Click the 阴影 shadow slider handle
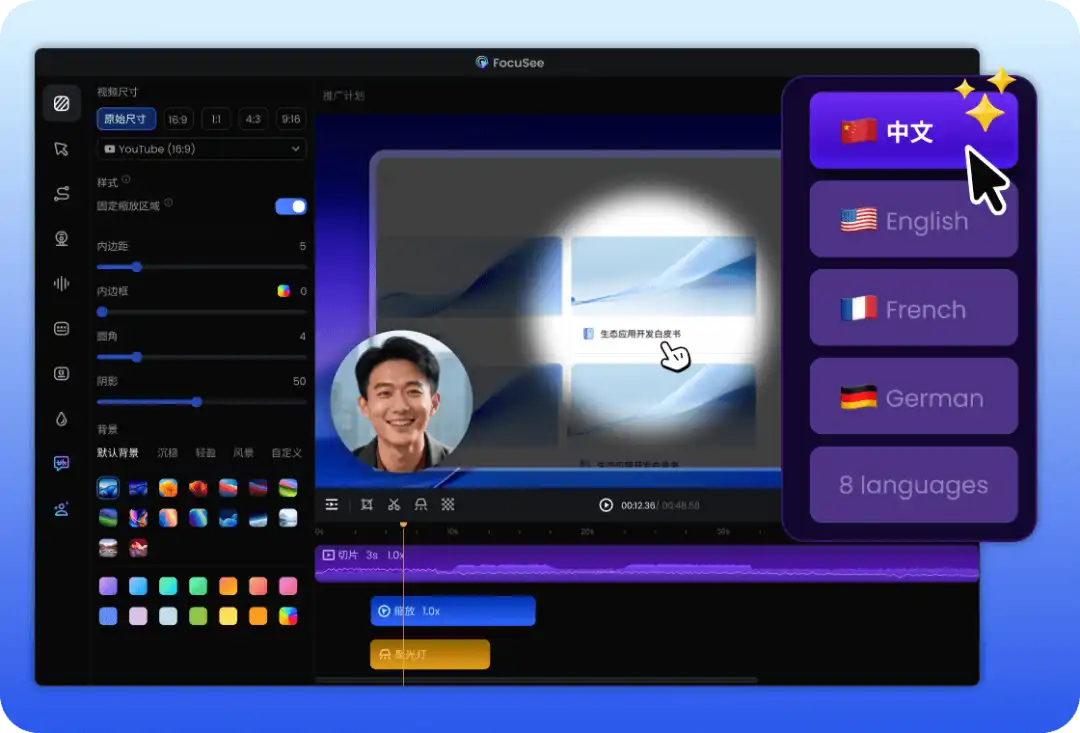The height and width of the screenshot is (733, 1080). click(x=197, y=402)
